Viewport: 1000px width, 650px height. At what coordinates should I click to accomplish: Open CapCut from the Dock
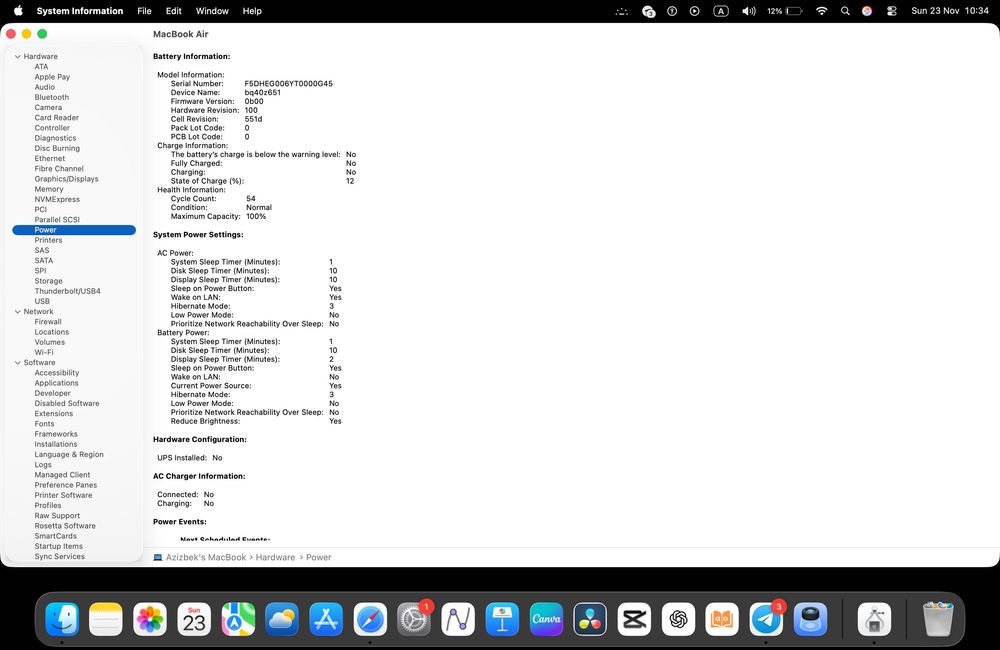(634, 619)
